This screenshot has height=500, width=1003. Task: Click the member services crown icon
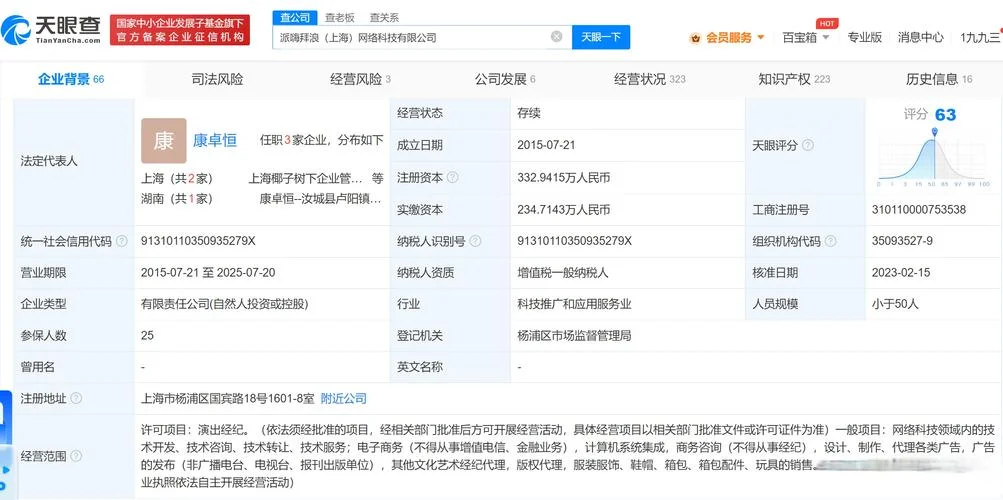[x=695, y=38]
